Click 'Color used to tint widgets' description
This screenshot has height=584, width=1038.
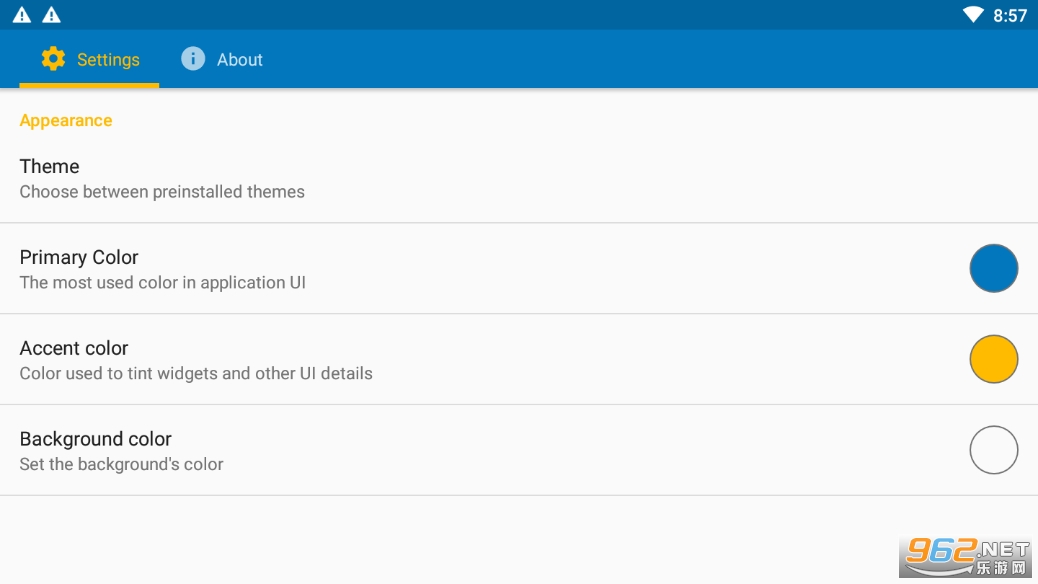click(x=196, y=374)
